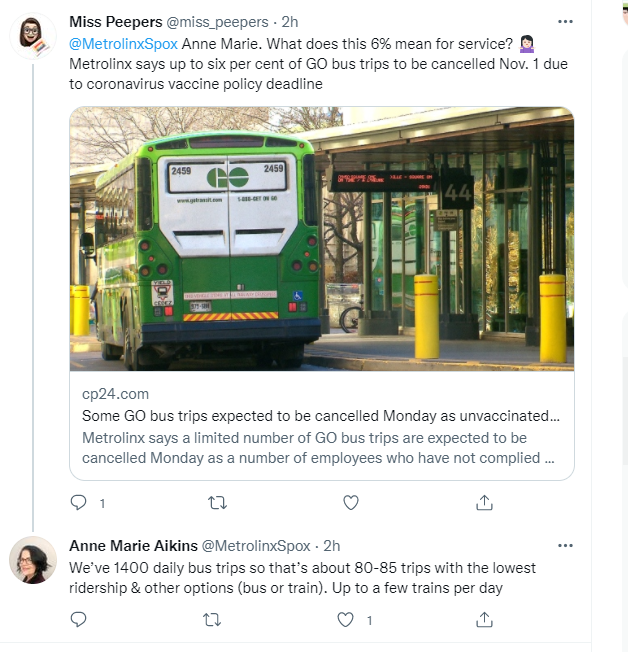
Task: Click the @MetrolinxSpox handle on the reply
Action: point(257,546)
